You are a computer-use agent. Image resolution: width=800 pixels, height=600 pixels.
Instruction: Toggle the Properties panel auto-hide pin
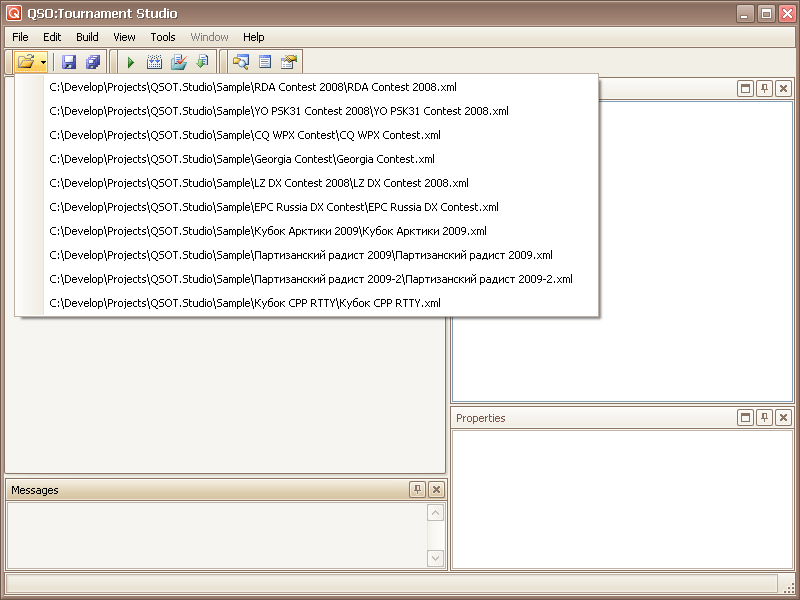(x=764, y=417)
